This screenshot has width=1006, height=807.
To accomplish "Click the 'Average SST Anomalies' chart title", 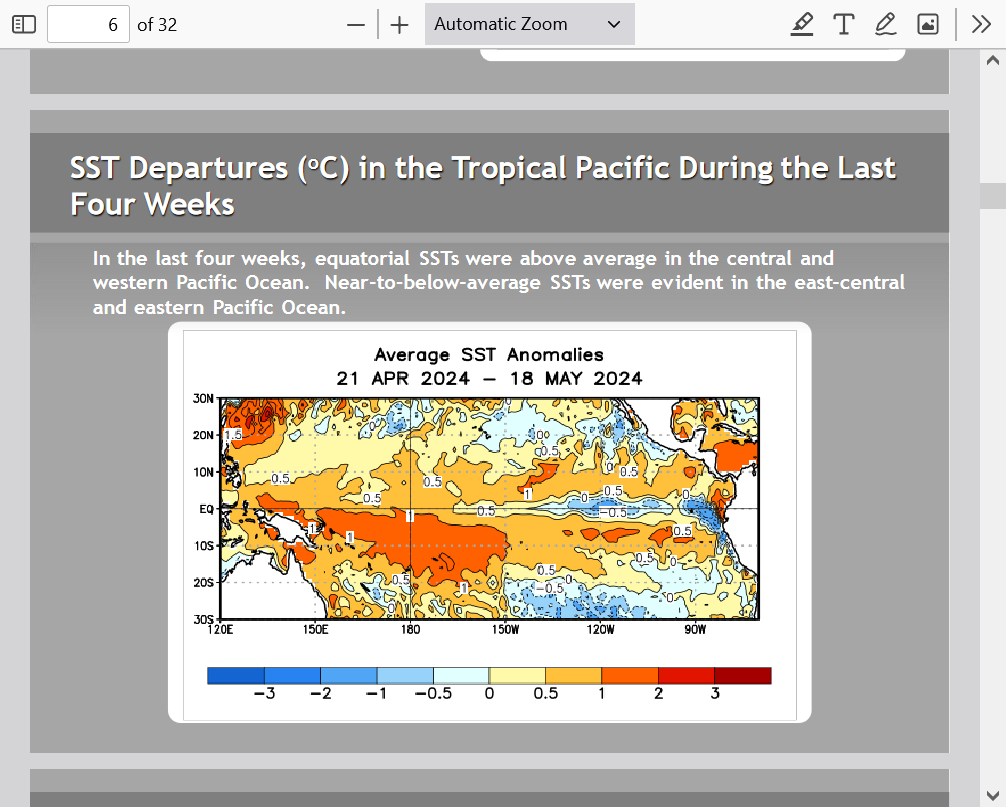I will [489, 355].
